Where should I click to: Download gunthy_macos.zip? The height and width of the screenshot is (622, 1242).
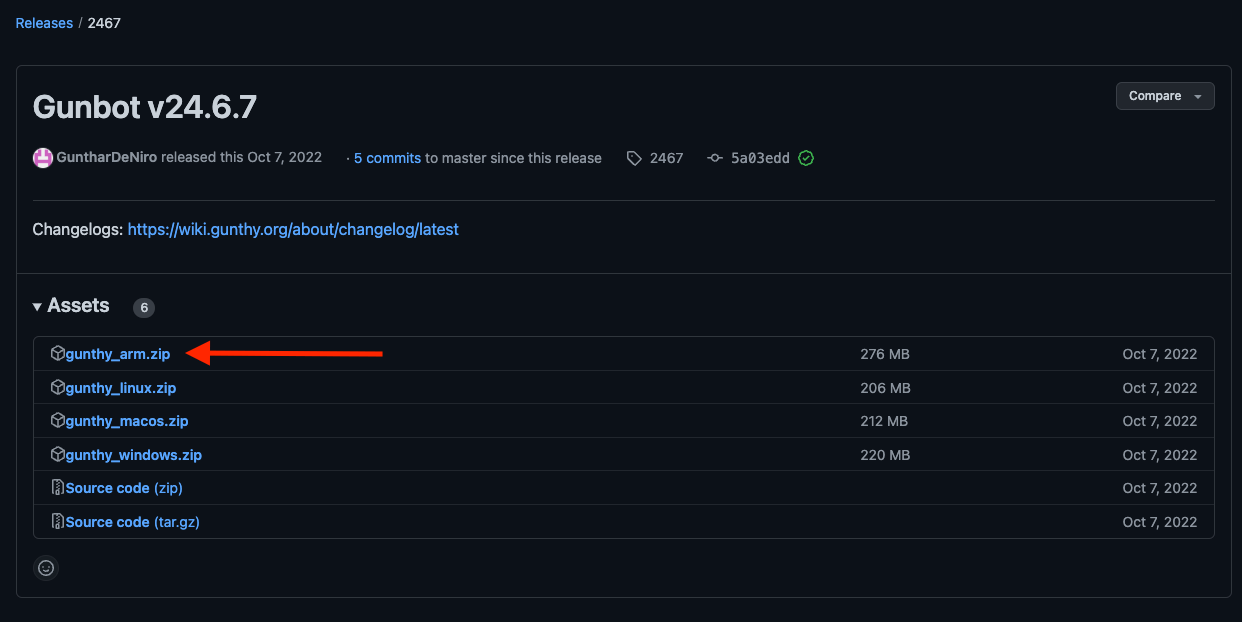[127, 421]
